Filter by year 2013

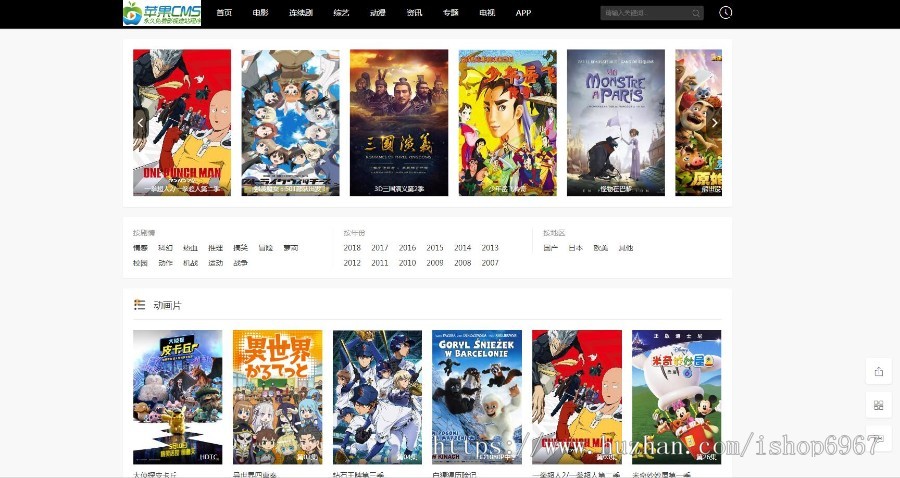pyautogui.click(x=490, y=248)
